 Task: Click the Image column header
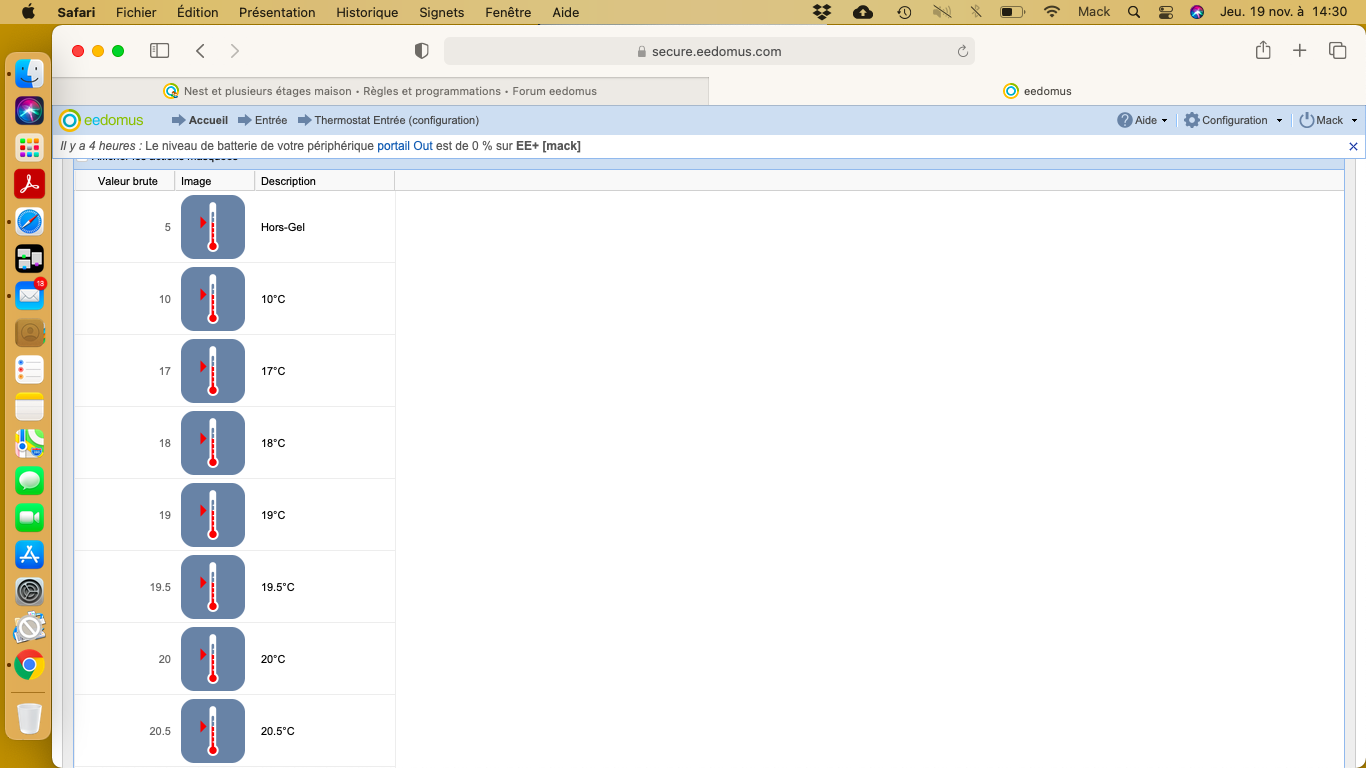pyautogui.click(x=215, y=181)
